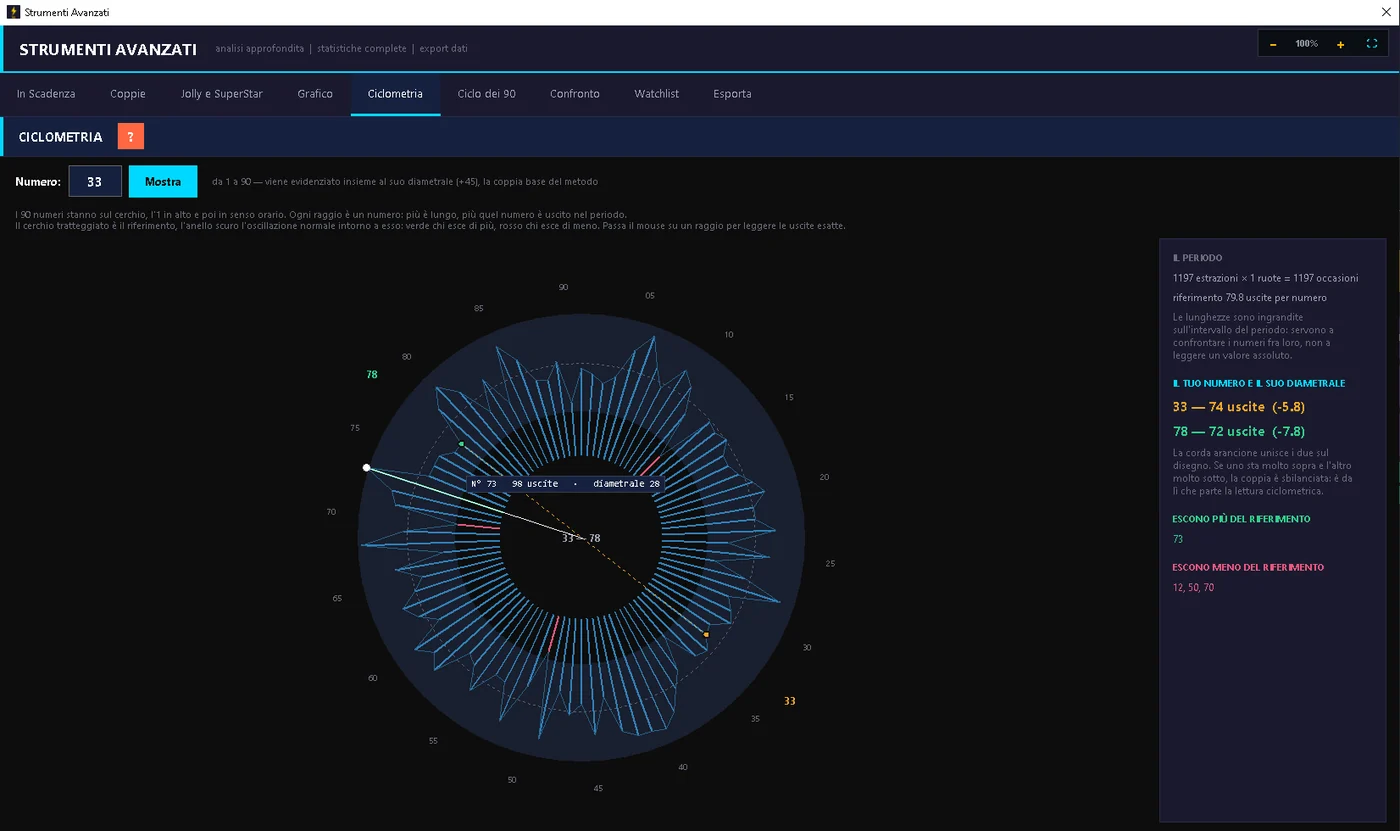Toggle fullscreen with the expand icon
Image resolution: width=1400 pixels, height=831 pixels.
pos(1372,44)
